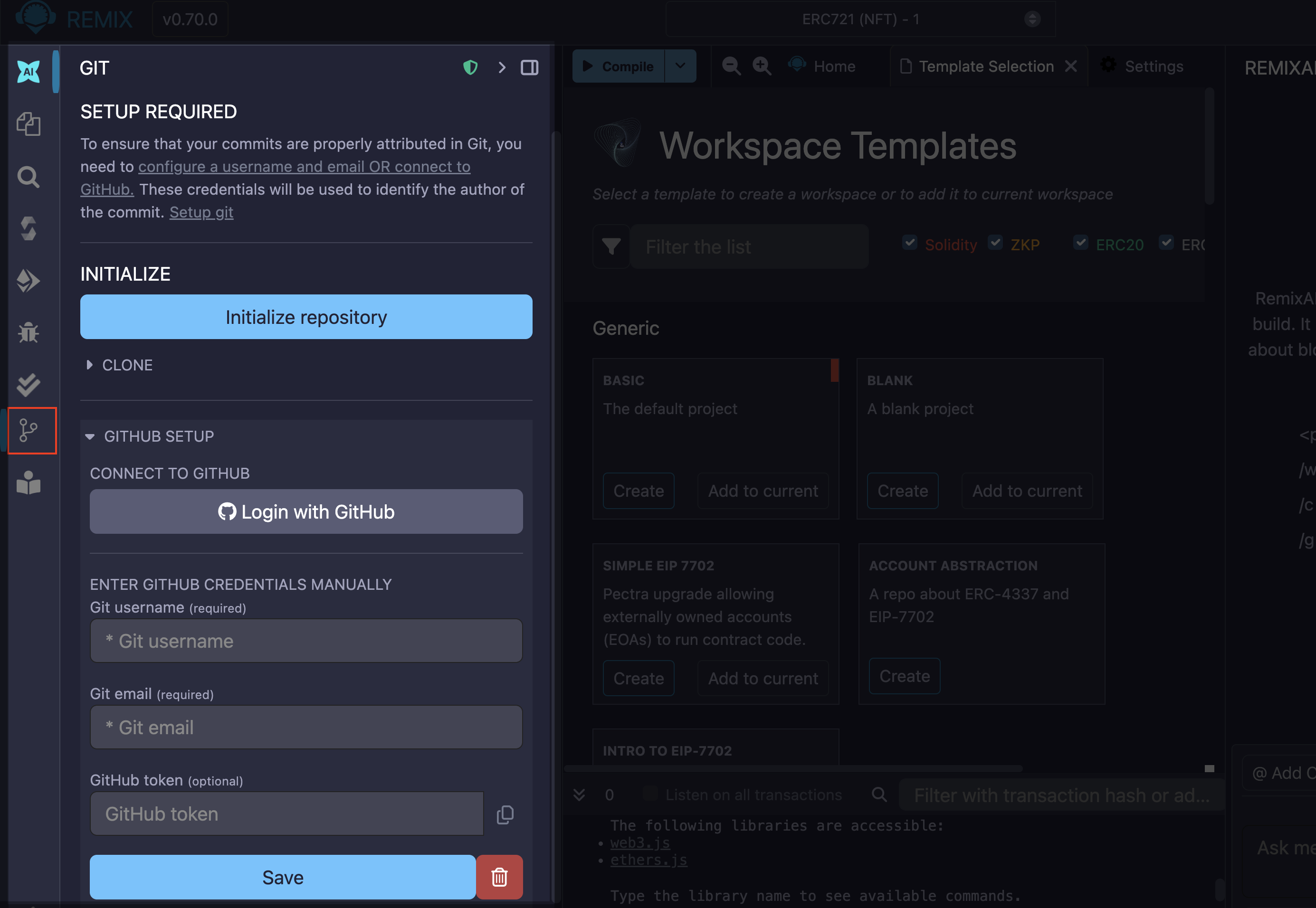This screenshot has height=908, width=1316.
Task: Toggle the ZKP filter checkbox
Action: click(x=995, y=242)
